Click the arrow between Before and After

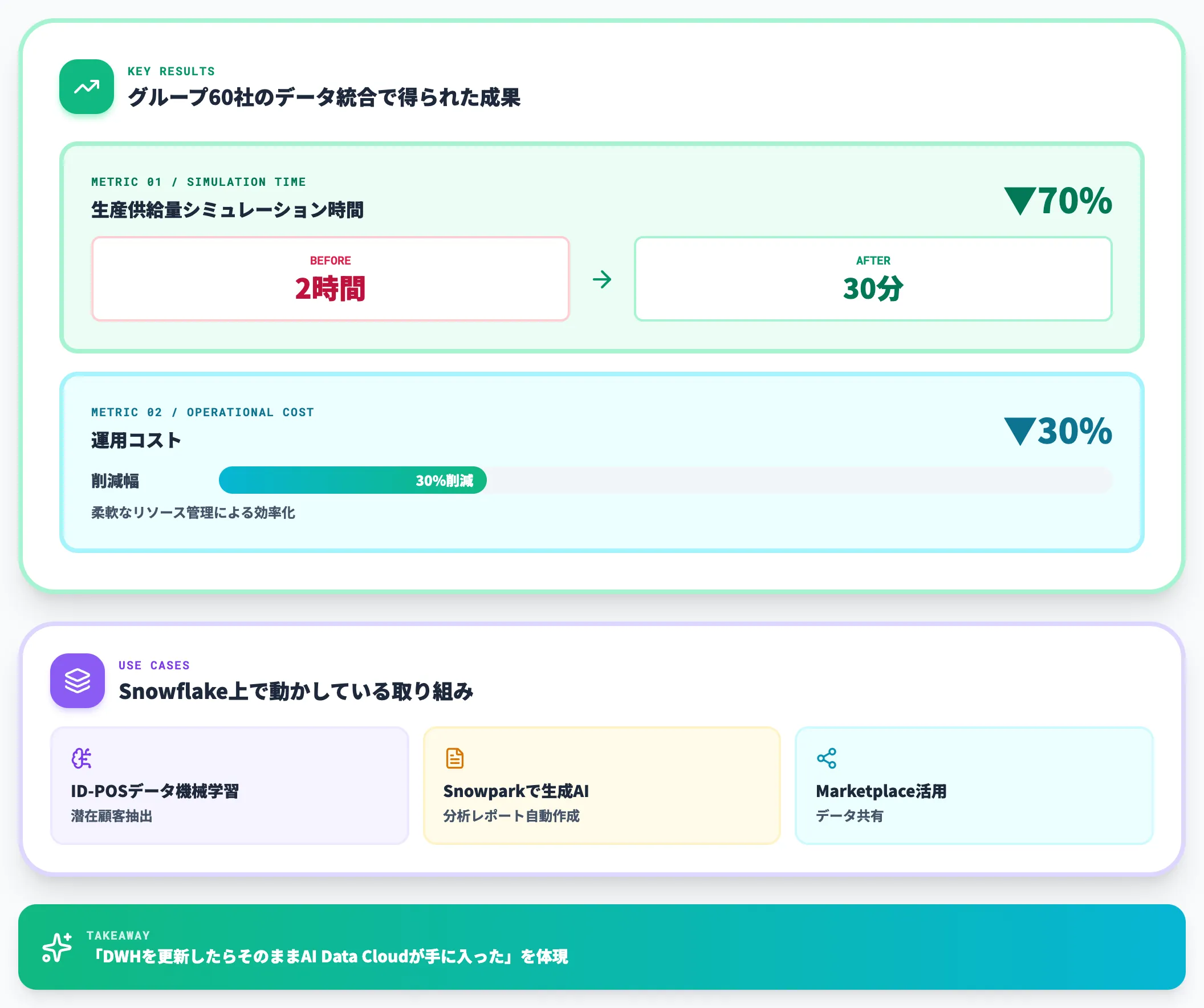coord(602,279)
